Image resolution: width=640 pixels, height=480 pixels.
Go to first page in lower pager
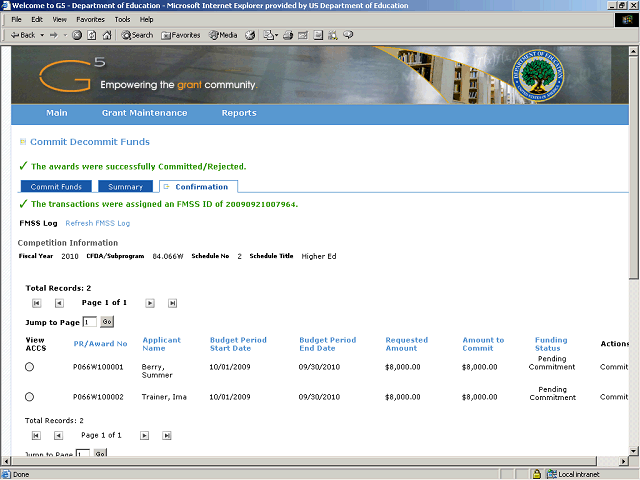point(36,436)
